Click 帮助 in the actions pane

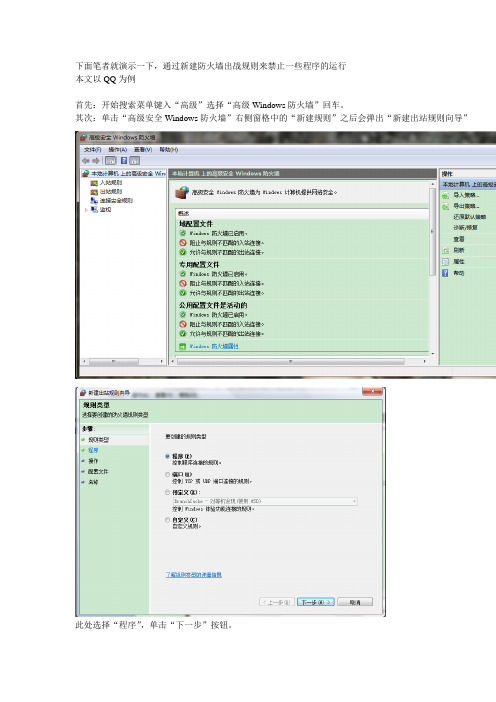(x=459, y=273)
